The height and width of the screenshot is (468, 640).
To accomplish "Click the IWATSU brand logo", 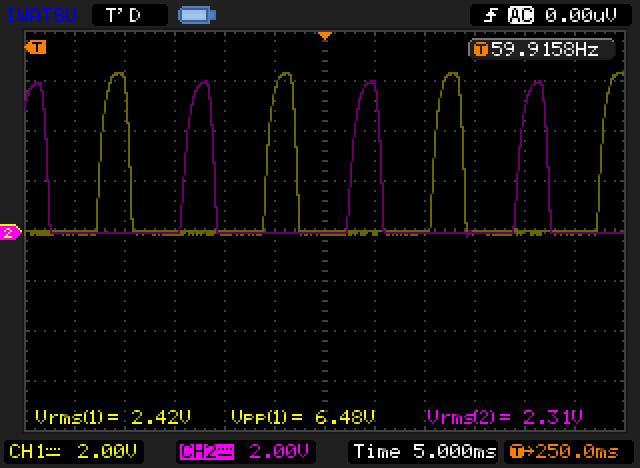I will coord(42,16).
